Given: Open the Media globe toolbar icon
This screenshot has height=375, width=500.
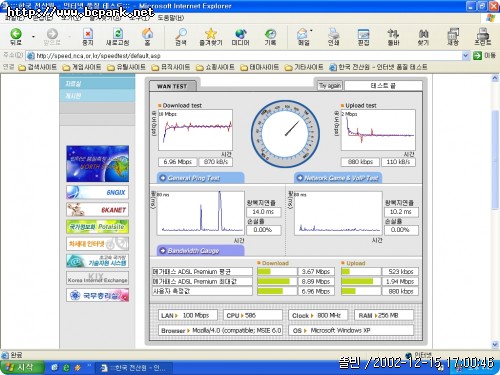Looking at the screenshot, I should coord(240,34).
